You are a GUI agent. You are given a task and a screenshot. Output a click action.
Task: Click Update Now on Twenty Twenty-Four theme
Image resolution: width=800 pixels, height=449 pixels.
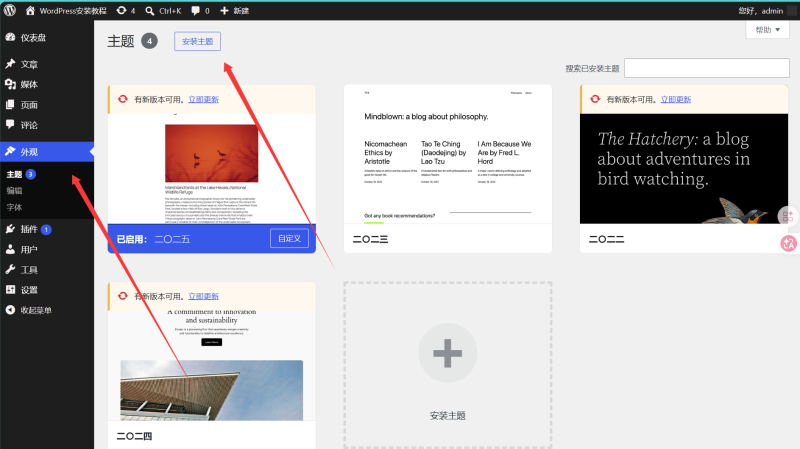204,296
